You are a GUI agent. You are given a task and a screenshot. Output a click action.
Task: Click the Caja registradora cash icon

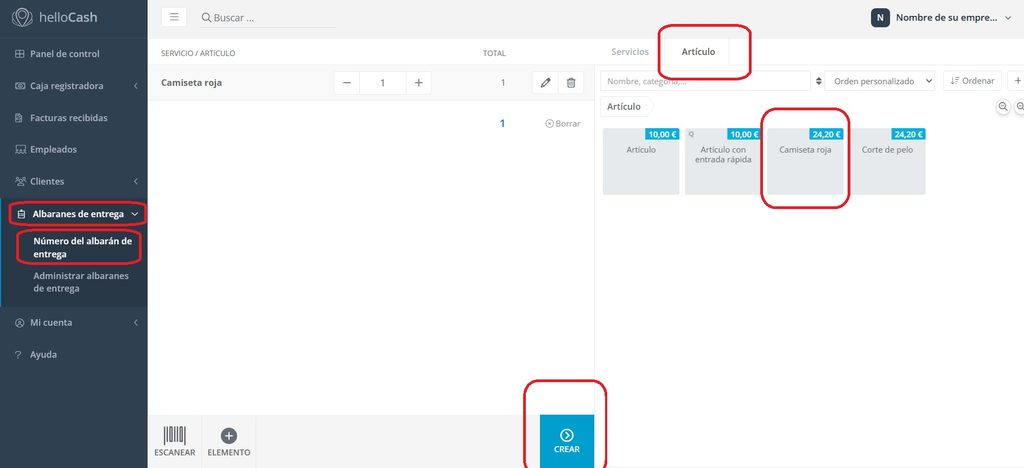coord(20,86)
